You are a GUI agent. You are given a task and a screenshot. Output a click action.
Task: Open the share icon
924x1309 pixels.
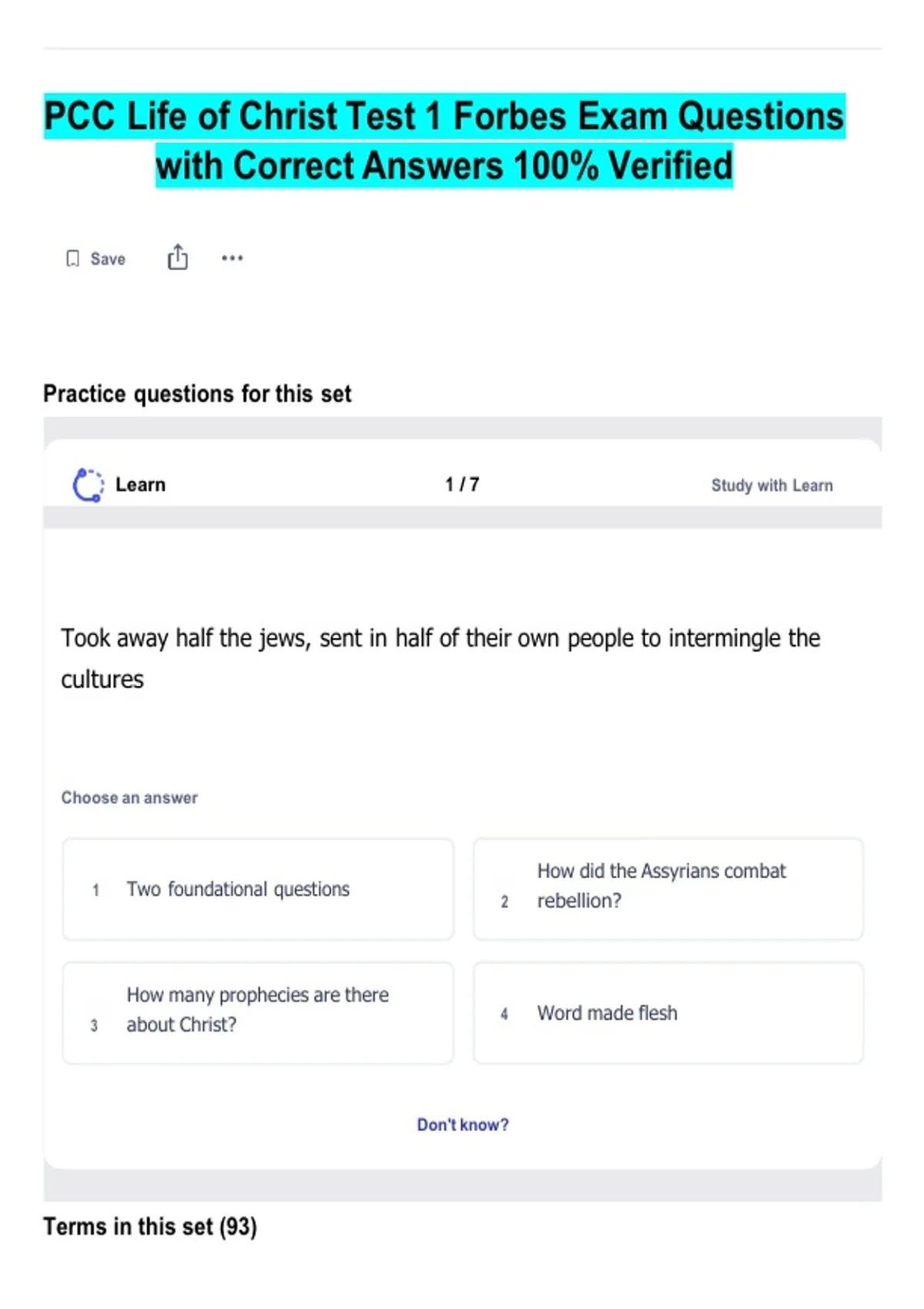point(178,257)
